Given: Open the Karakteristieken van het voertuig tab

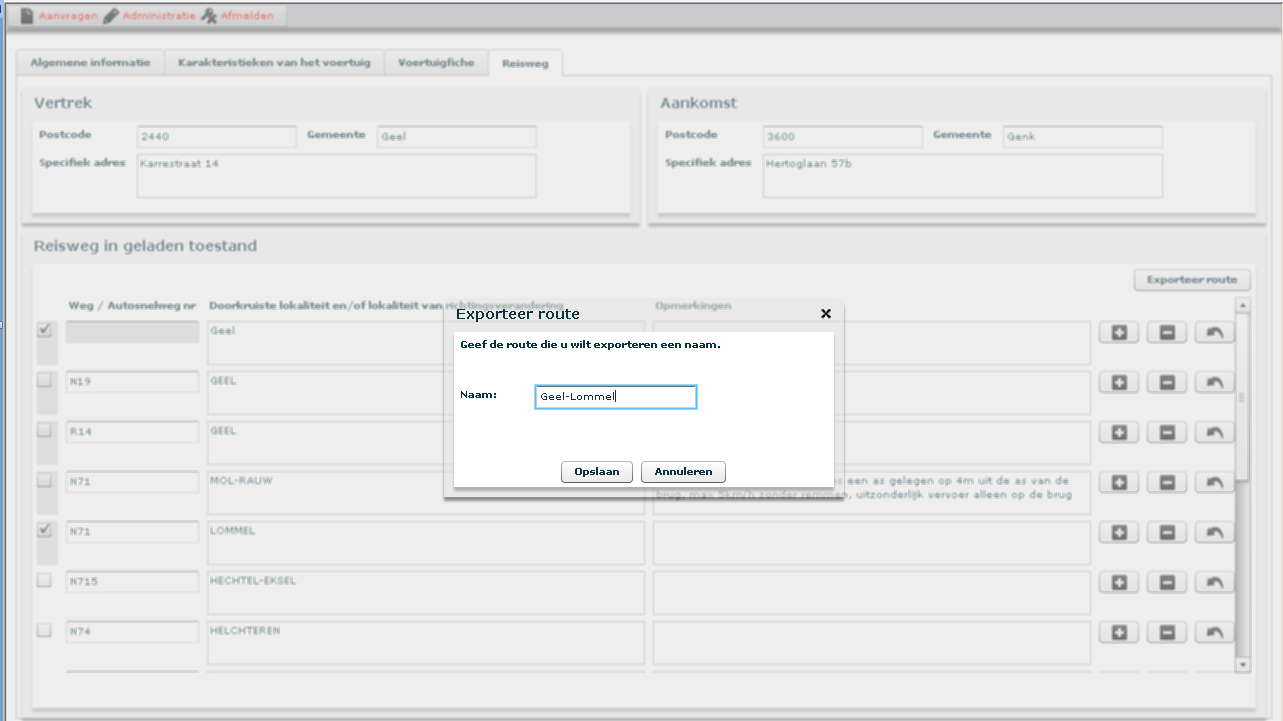Looking at the screenshot, I should (x=274, y=62).
